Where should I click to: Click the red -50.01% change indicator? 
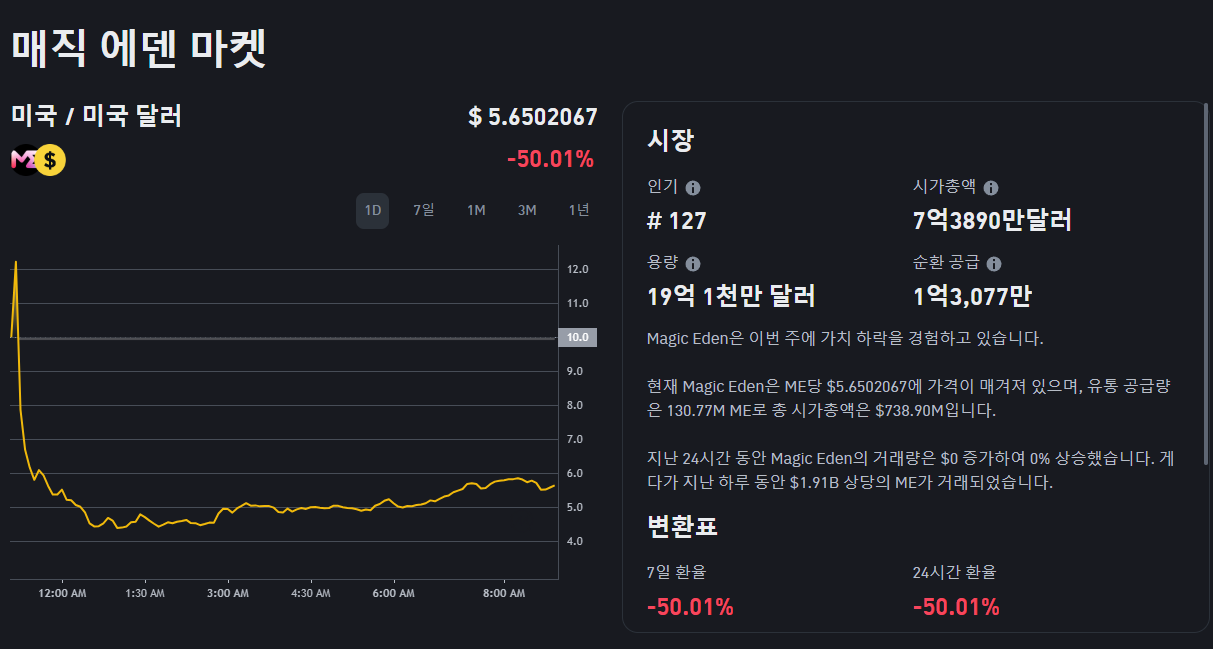(552, 159)
